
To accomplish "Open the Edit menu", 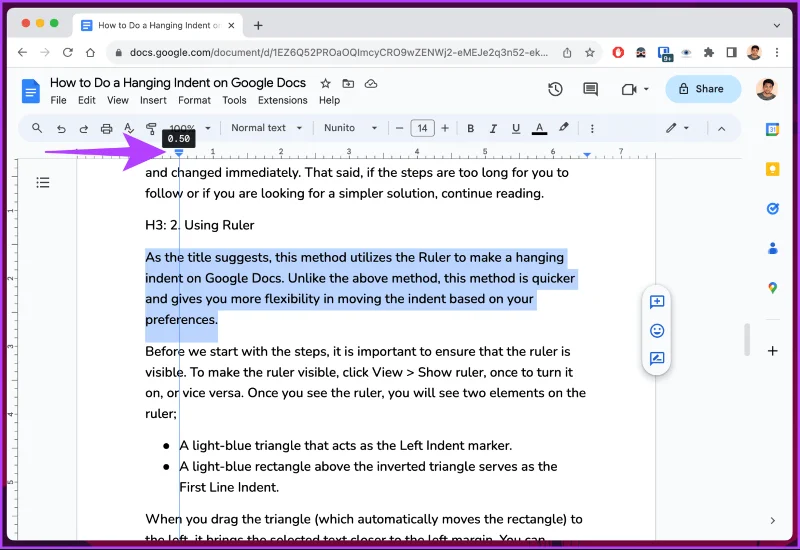I will [87, 101].
